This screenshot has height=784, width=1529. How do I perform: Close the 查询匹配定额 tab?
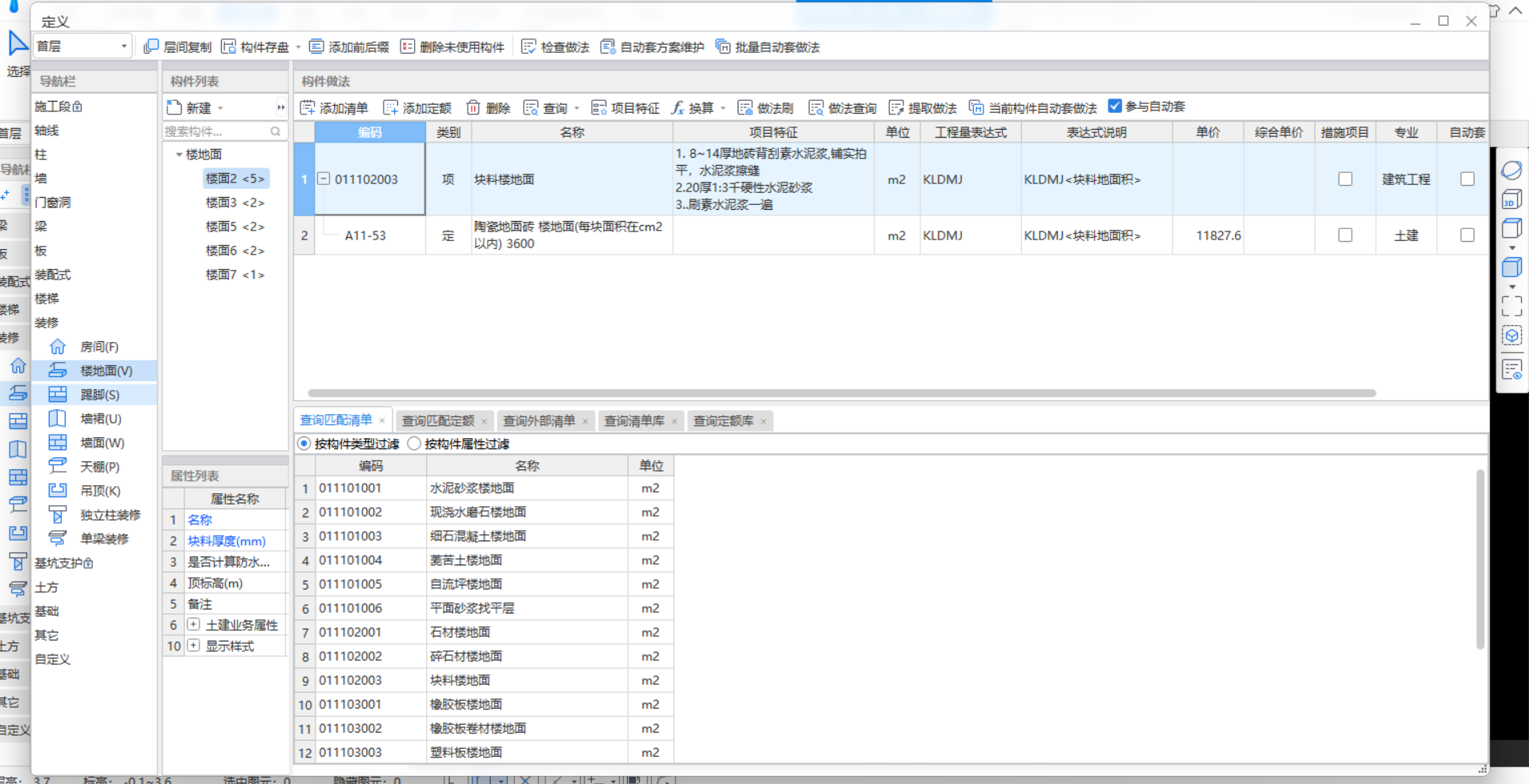(x=485, y=421)
